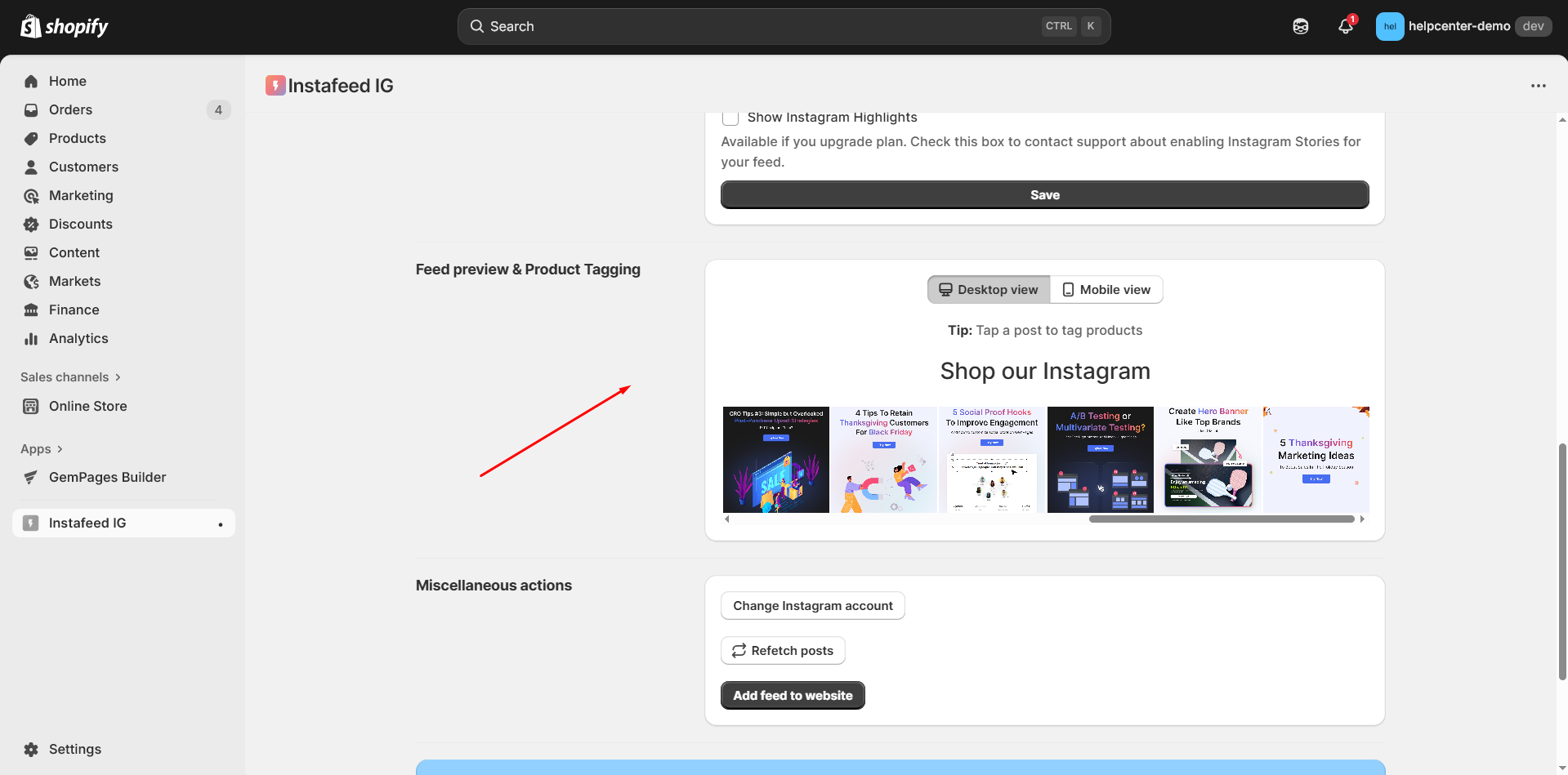Click the Shopify logo in the top bar
The width and height of the screenshot is (1568, 775).
point(63,25)
